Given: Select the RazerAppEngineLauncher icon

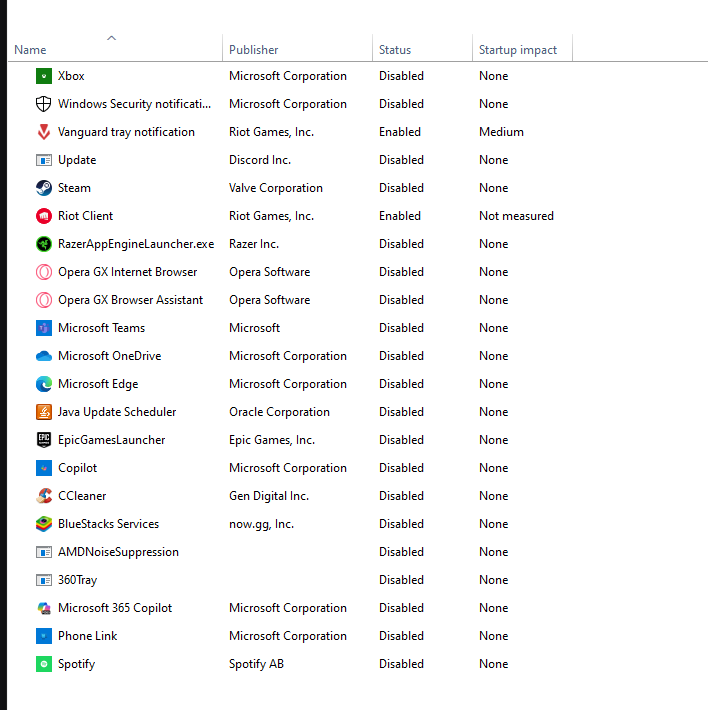Looking at the screenshot, I should click(43, 244).
